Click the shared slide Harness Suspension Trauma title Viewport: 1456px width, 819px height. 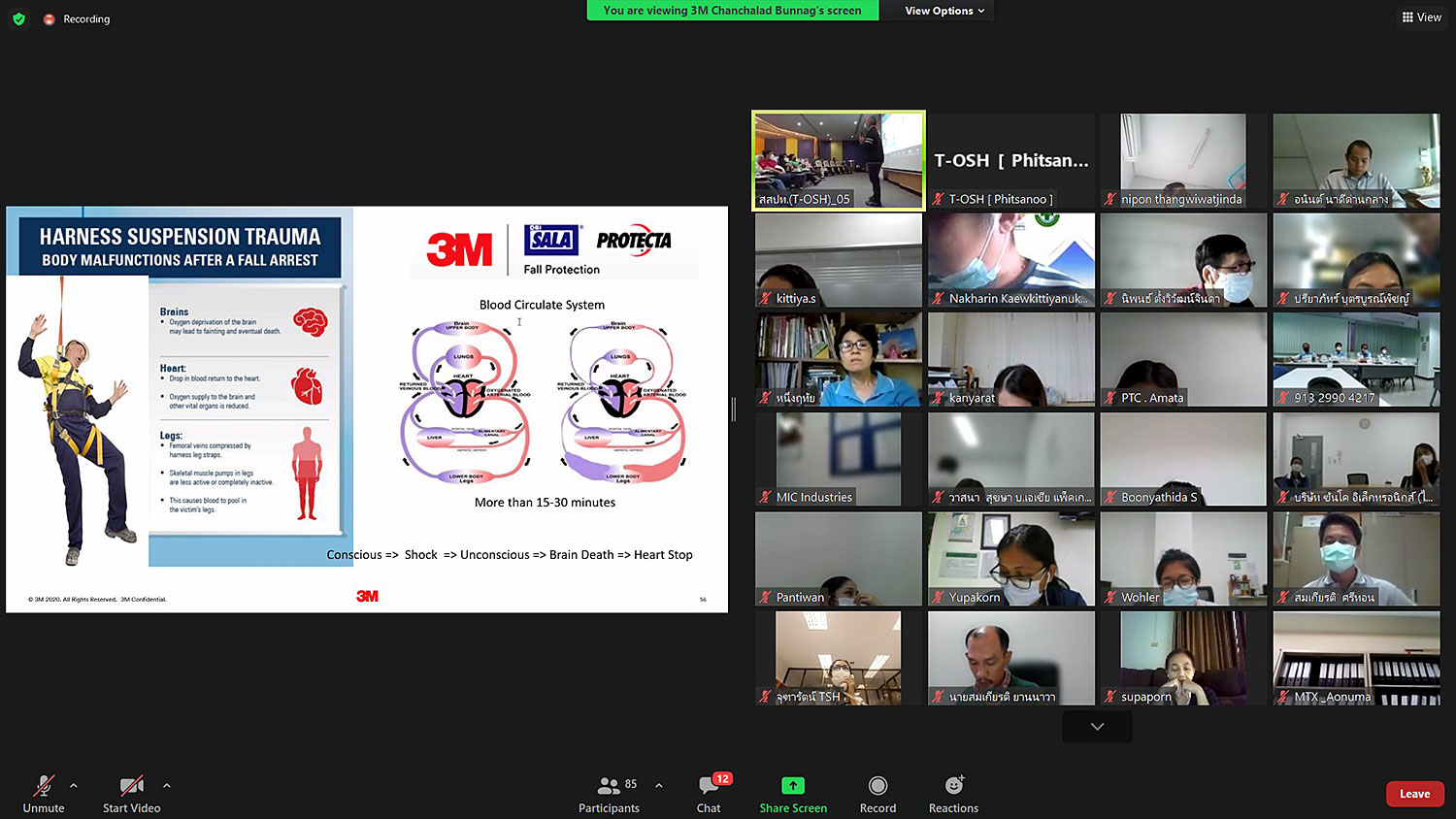click(180, 236)
